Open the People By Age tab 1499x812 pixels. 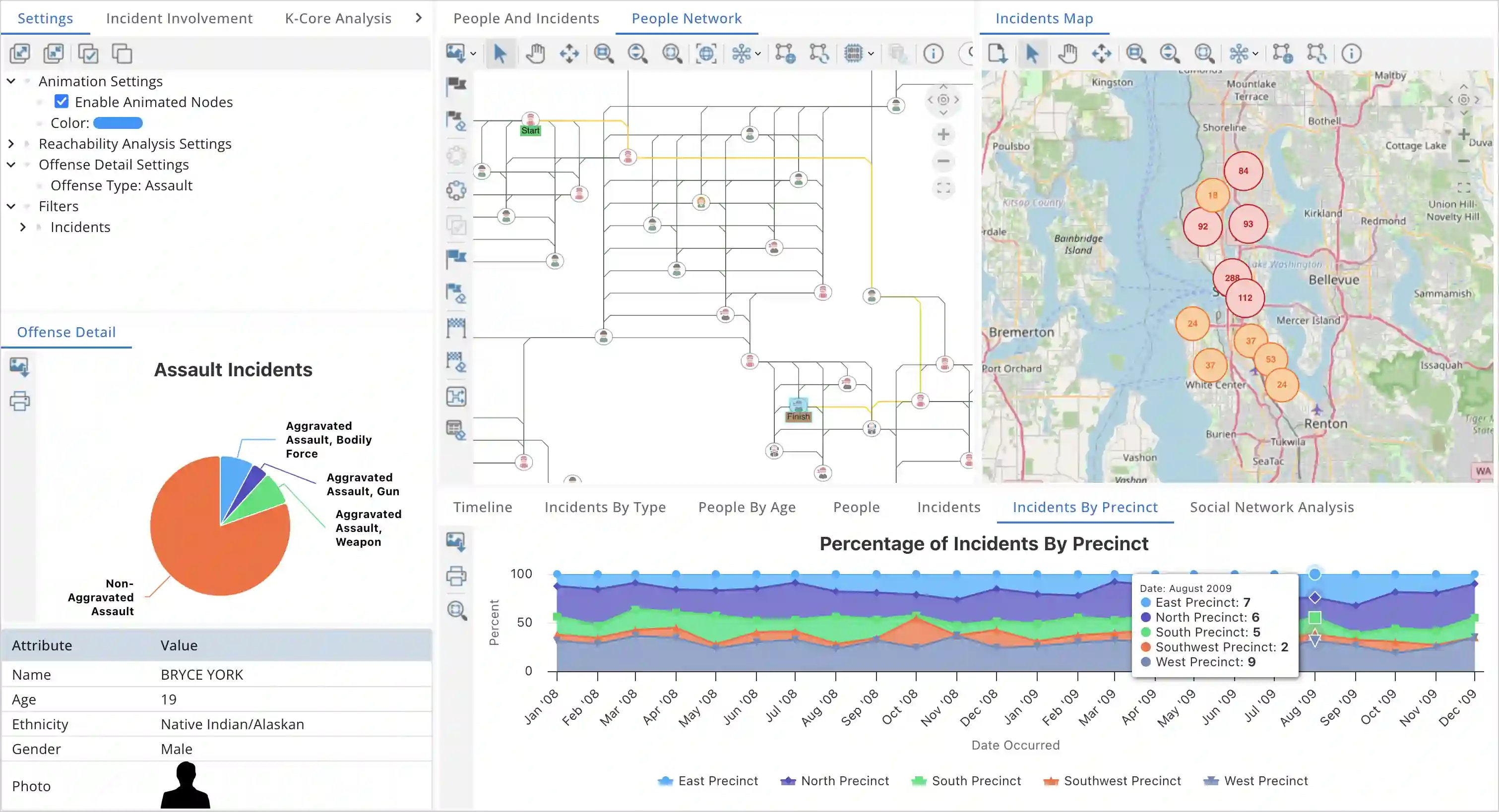[x=747, y=507]
